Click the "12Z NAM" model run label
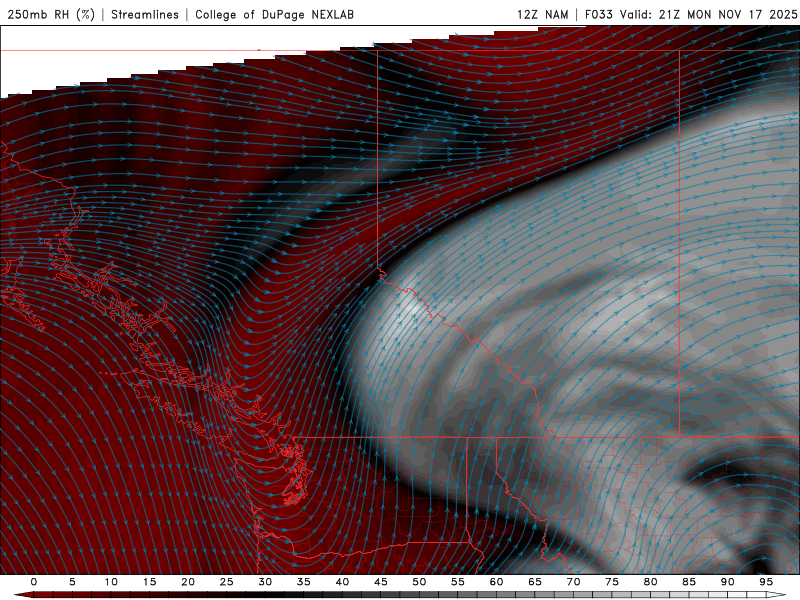800x600 pixels. (542, 14)
